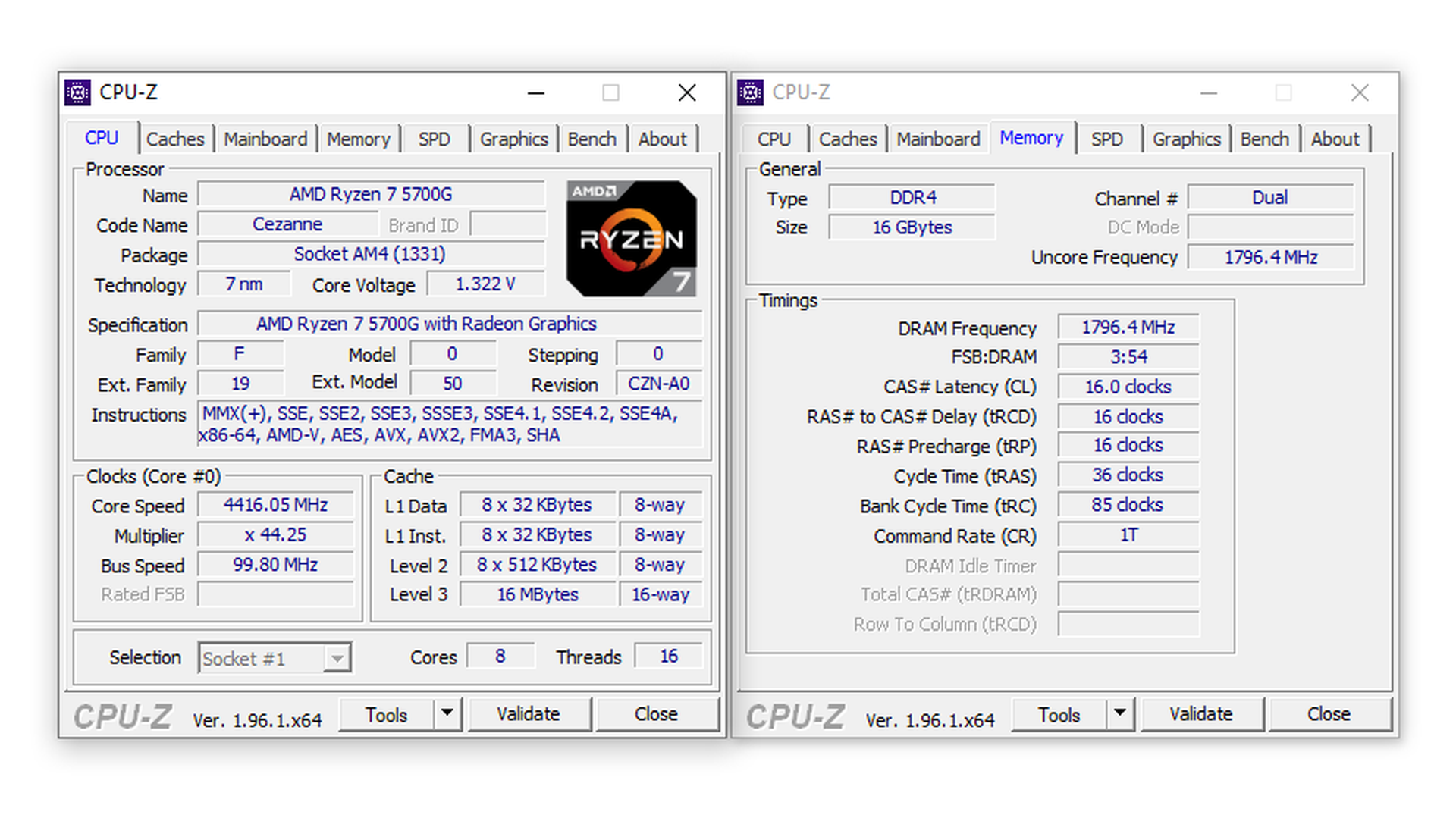
Task: Switch to the Bench tab in right window
Action: tap(1265, 139)
